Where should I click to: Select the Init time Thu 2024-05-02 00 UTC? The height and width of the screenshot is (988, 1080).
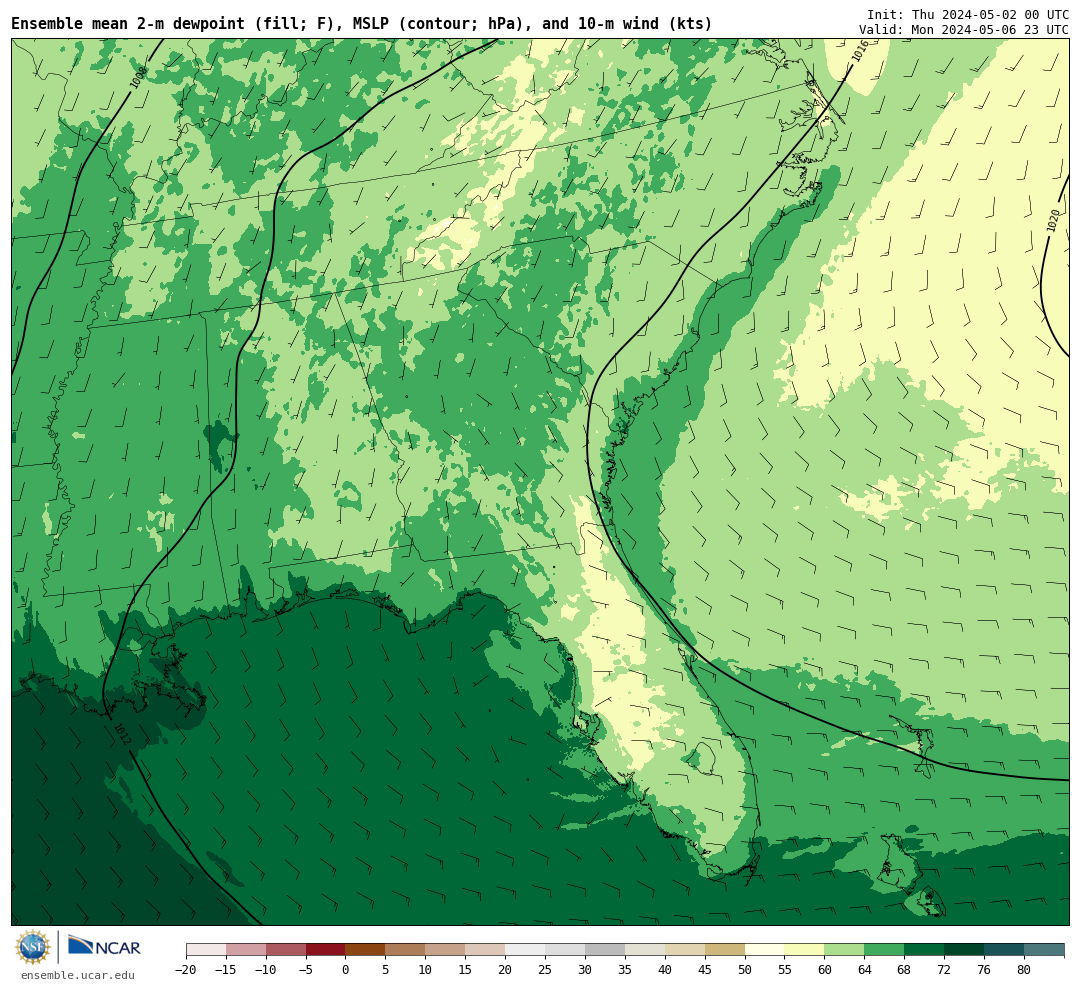(x=968, y=15)
